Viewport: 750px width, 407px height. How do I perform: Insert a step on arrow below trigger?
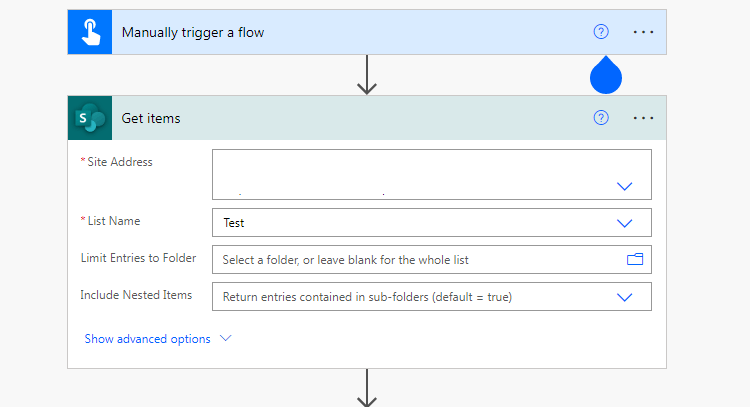click(367, 75)
